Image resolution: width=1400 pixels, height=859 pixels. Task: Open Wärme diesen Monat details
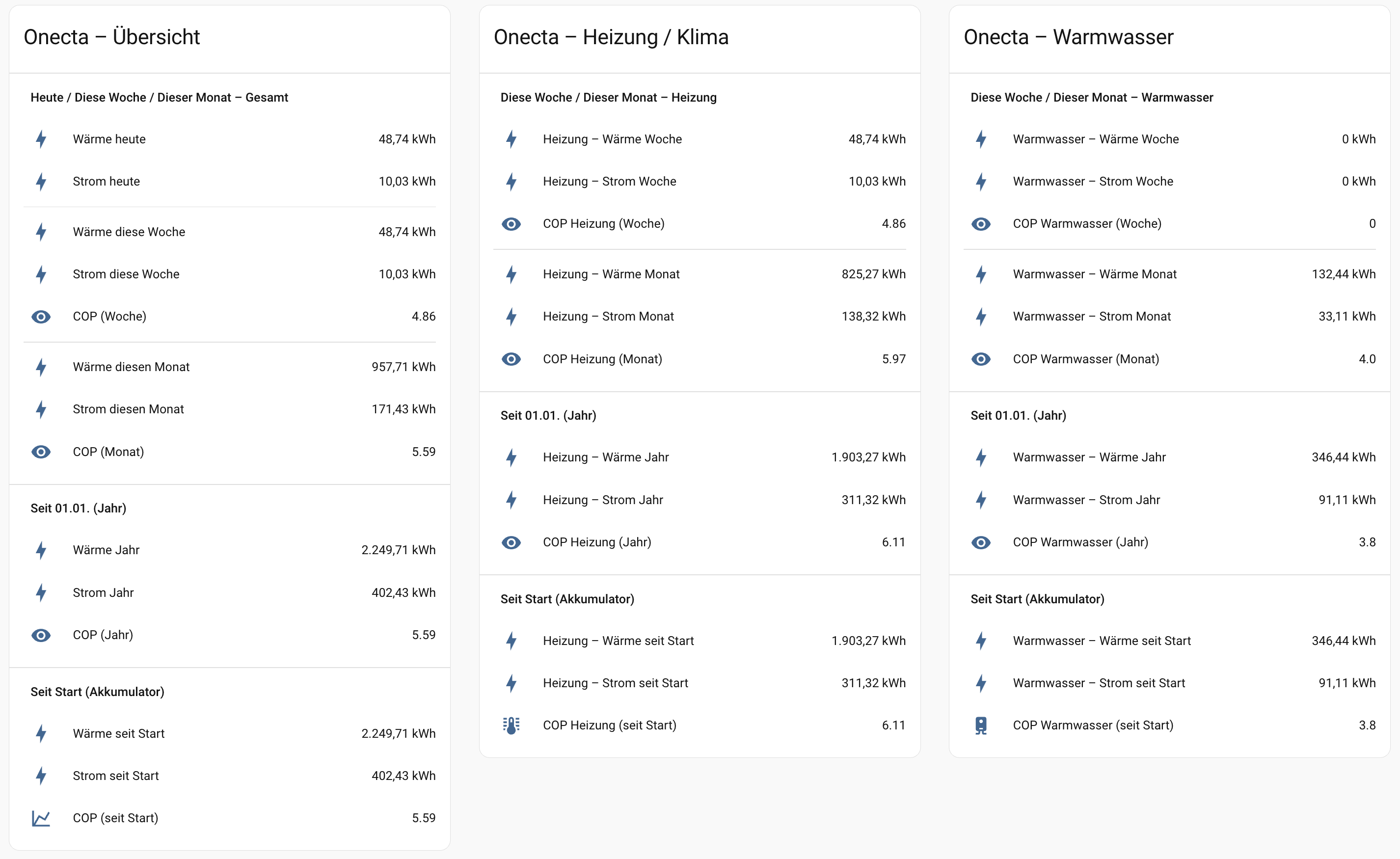point(131,367)
